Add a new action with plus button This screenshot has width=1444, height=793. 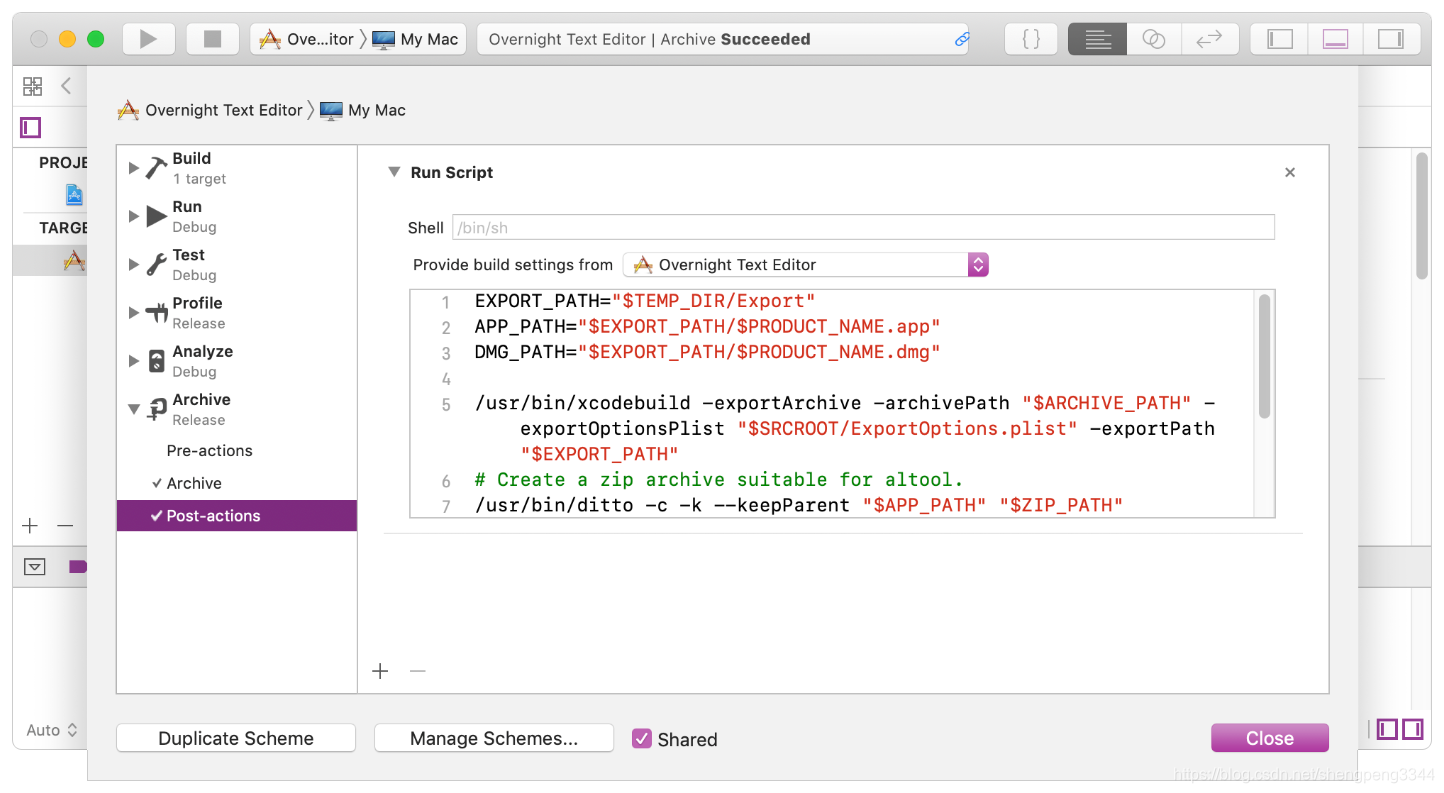point(380,671)
